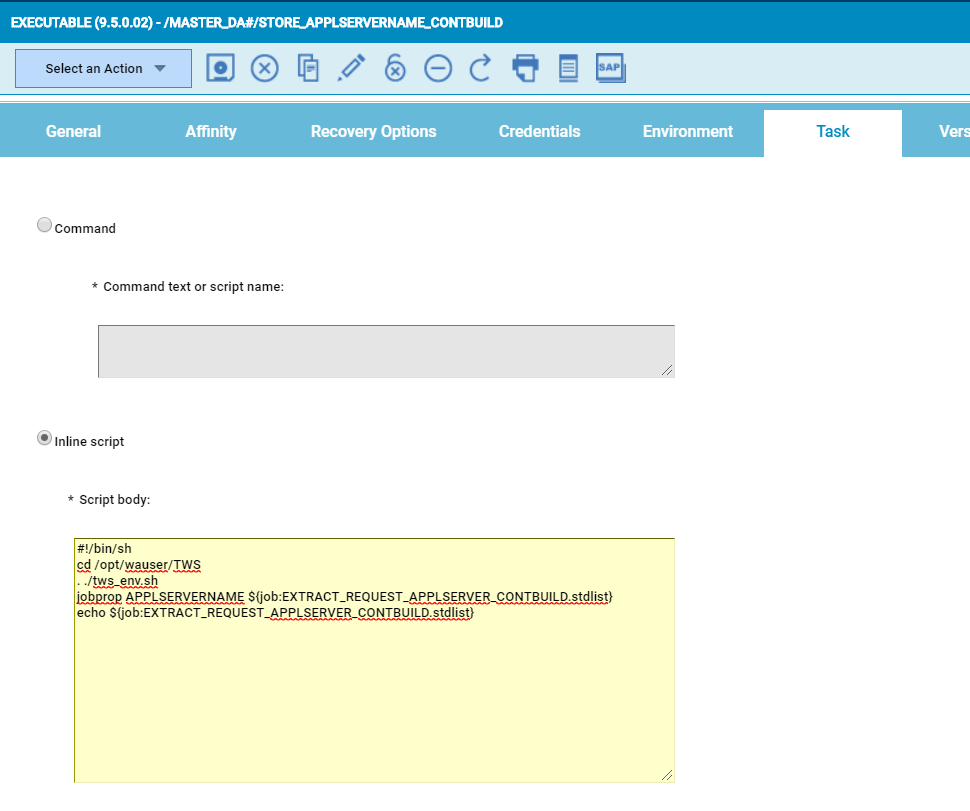Select the Inline script radio button

[x=44, y=439]
